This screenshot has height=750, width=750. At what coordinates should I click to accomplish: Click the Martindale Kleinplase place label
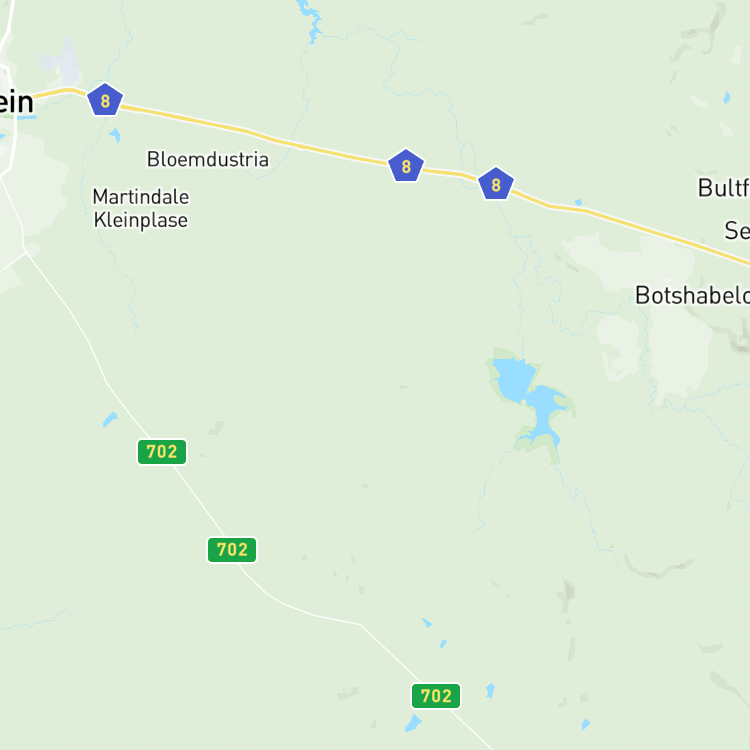coord(141,209)
